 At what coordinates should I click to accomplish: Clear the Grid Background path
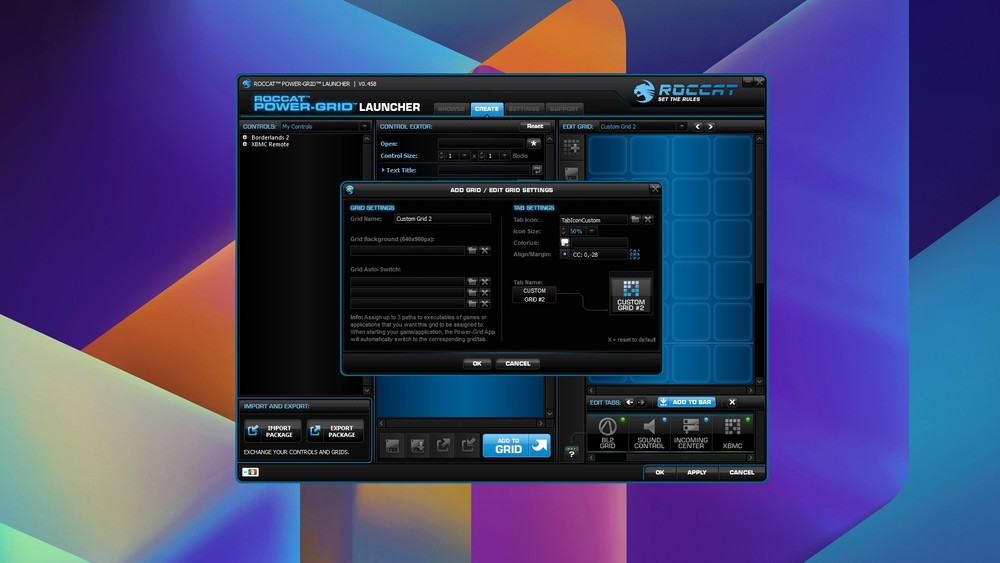pos(484,250)
